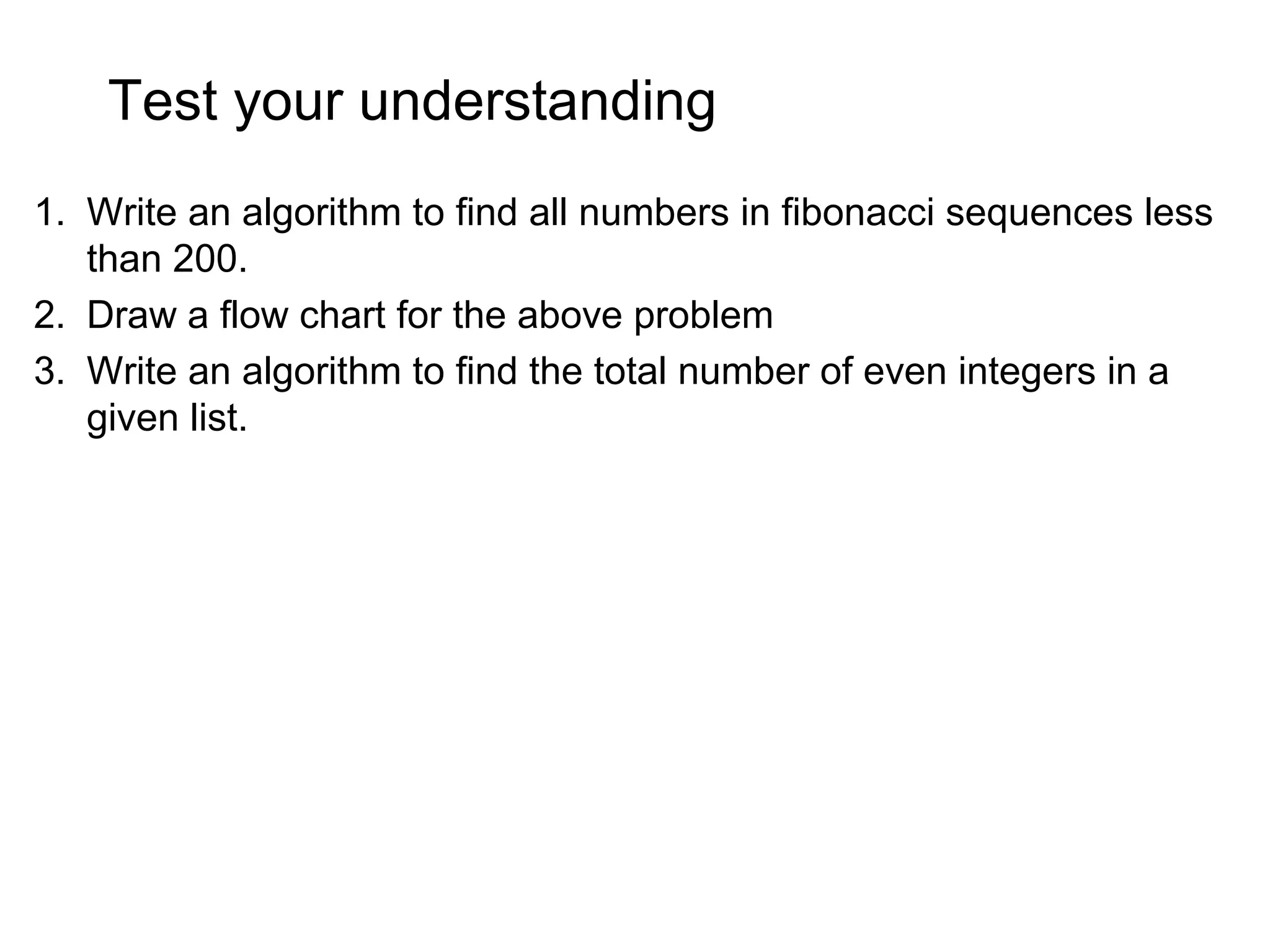Image resolution: width=1270 pixels, height=952 pixels.
Task: Click the text 'given list.'
Action: tap(167, 418)
